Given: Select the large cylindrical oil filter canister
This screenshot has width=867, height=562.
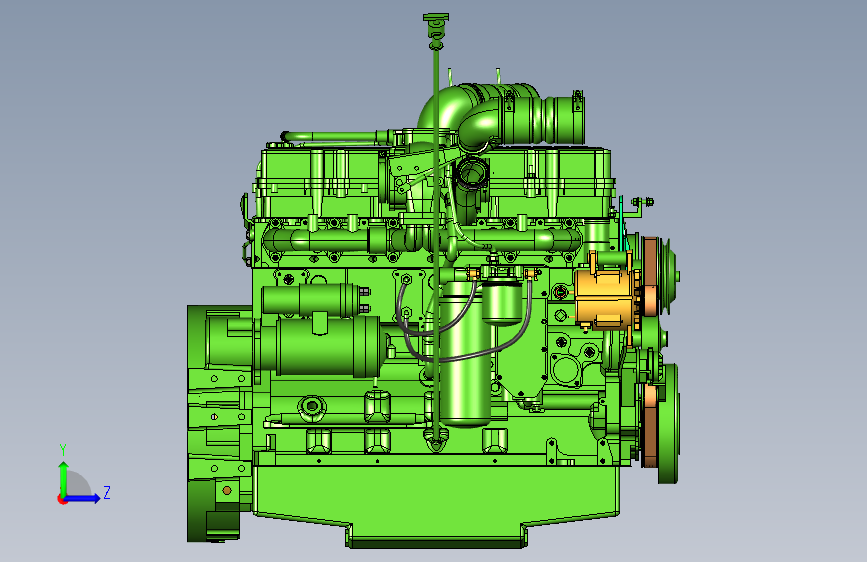Looking at the screenshot, I should coord(466,354).
